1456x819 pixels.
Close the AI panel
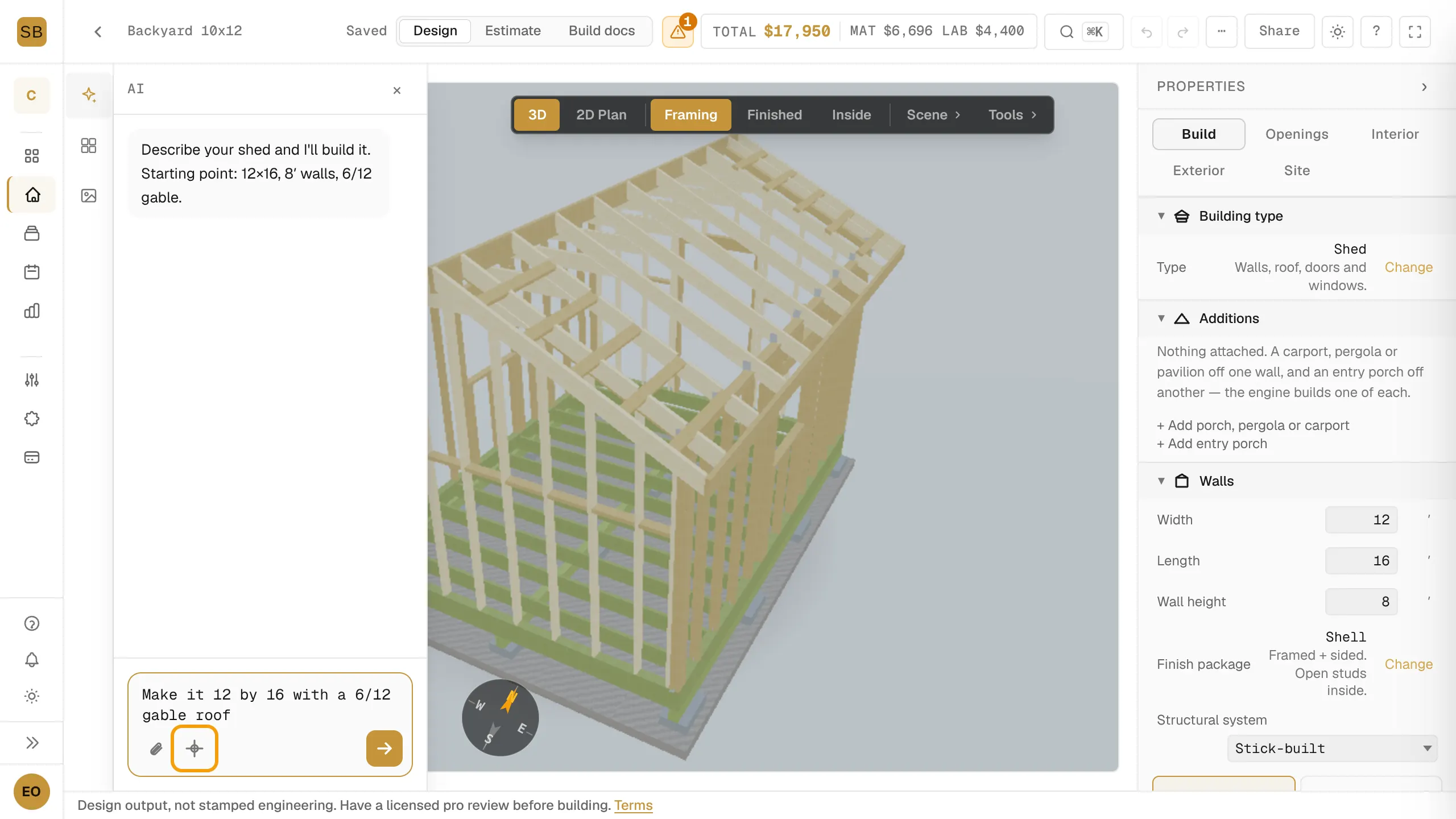tap(397, 90)
